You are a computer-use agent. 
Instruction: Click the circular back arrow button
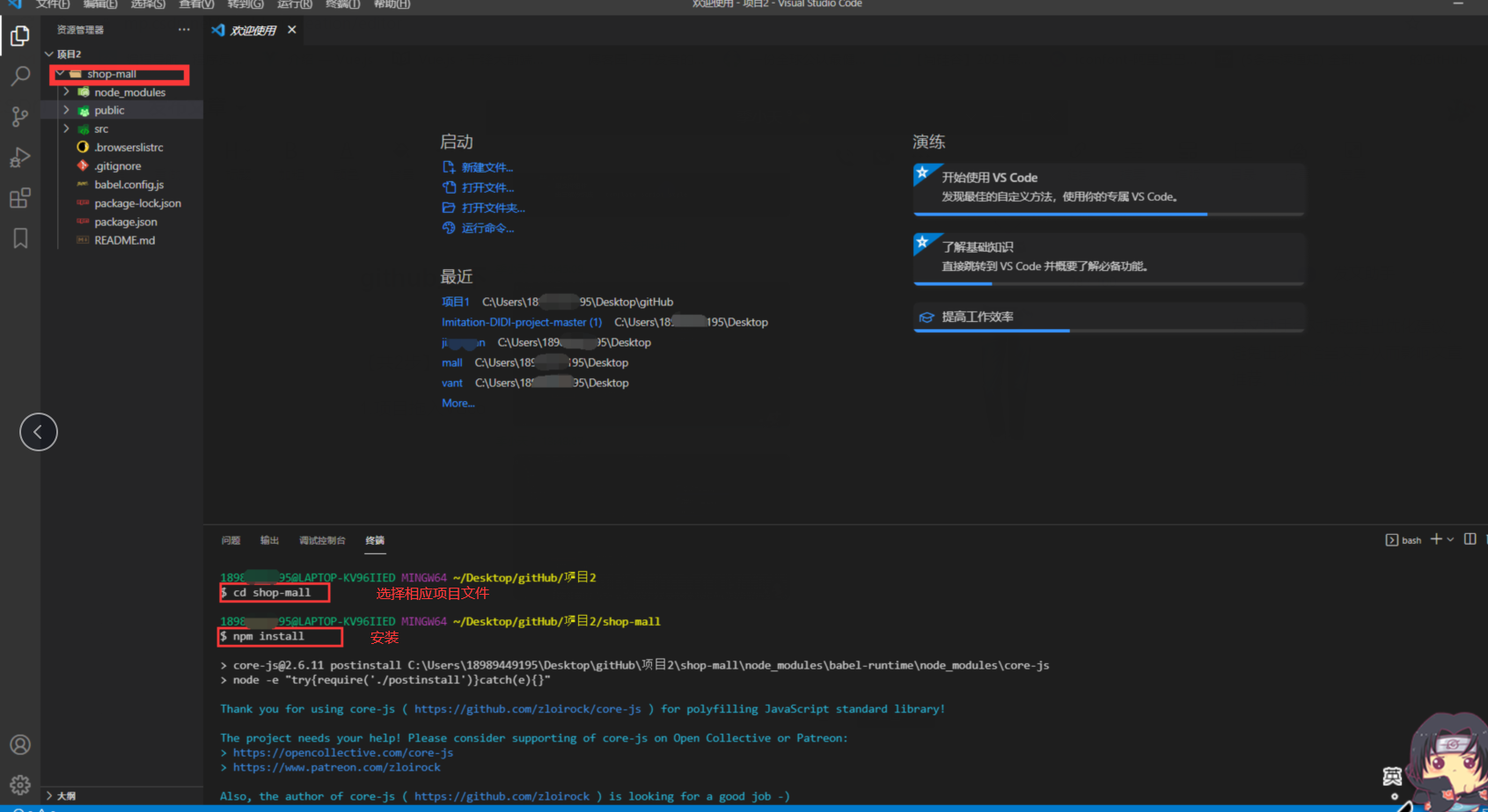tap(39, 432)
